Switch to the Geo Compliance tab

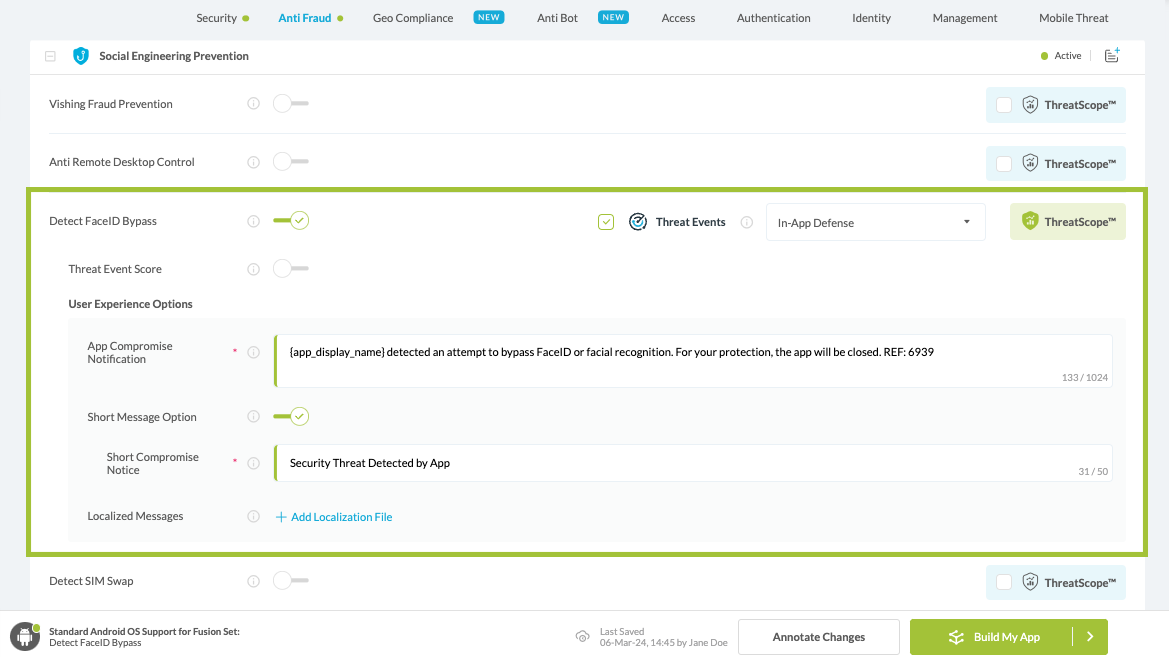click(412, 18)
